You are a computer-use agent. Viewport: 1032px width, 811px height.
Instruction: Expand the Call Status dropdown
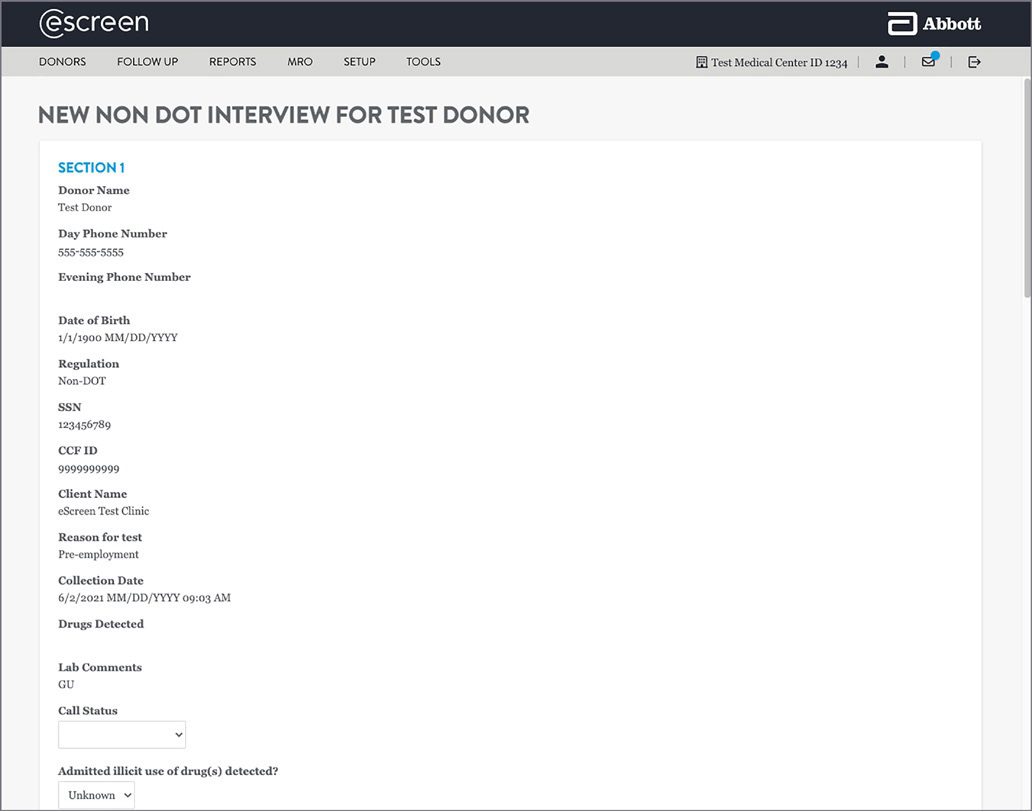[x=122, y=735]
